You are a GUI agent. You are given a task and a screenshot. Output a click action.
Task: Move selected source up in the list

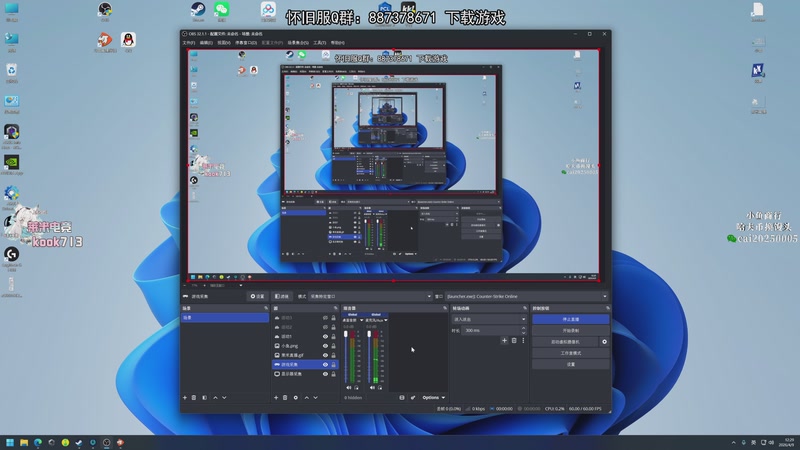point(307,397)
